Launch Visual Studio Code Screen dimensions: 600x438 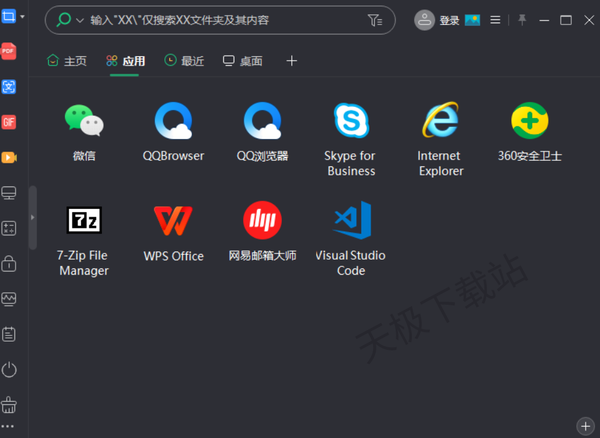[x=352, y=220]
